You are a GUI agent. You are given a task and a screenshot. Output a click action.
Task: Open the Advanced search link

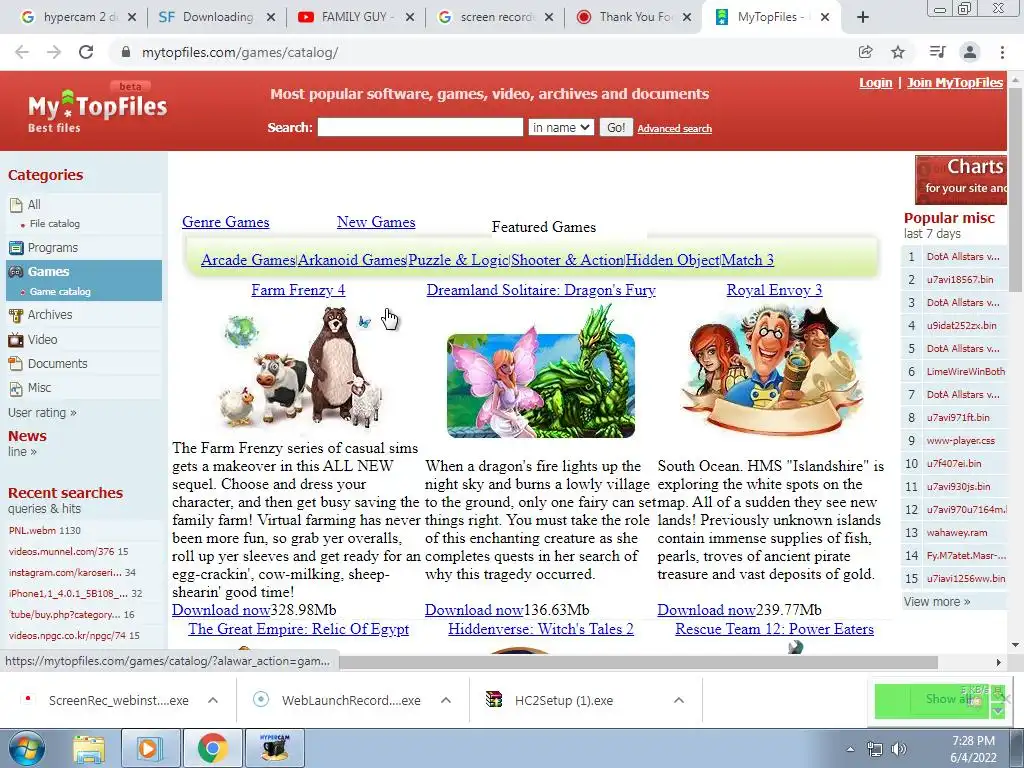(675, 129)
